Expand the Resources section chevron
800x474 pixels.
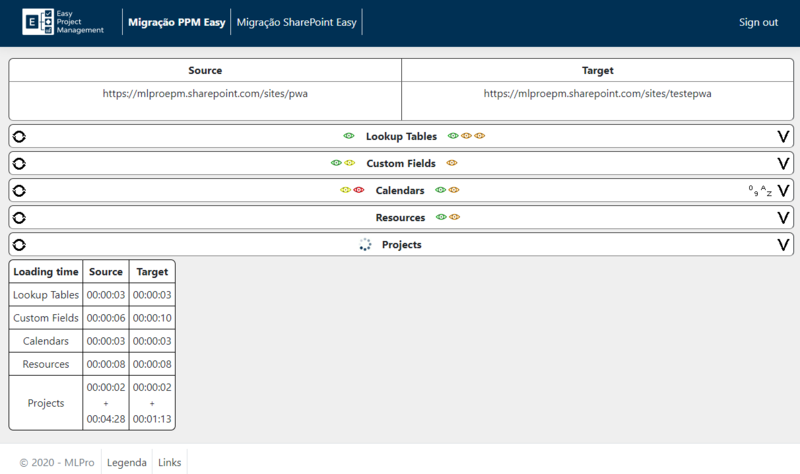(783, 218)
